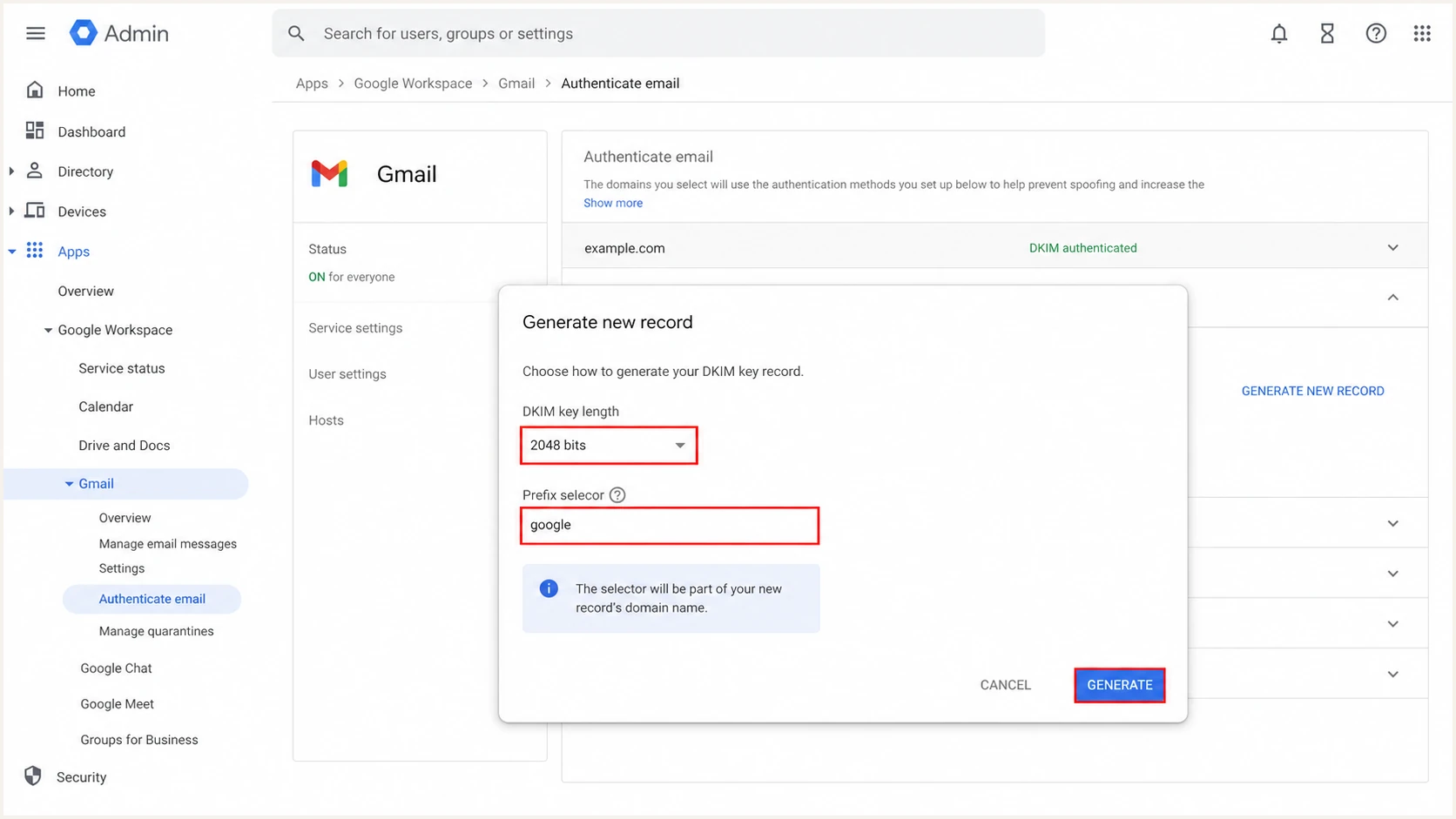The image size is (1456, 819).
Task: Click the CANCEL button
Action: coord(1006,685)
